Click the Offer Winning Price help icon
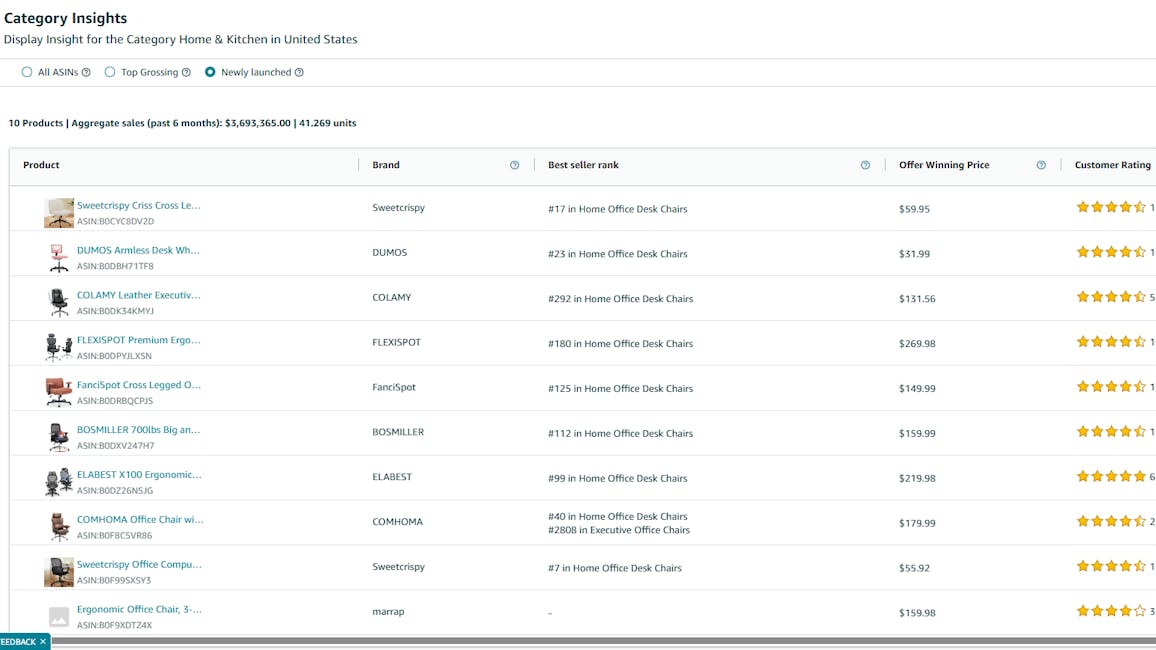Screen dimensions: 1156x650 [1041, 165]
